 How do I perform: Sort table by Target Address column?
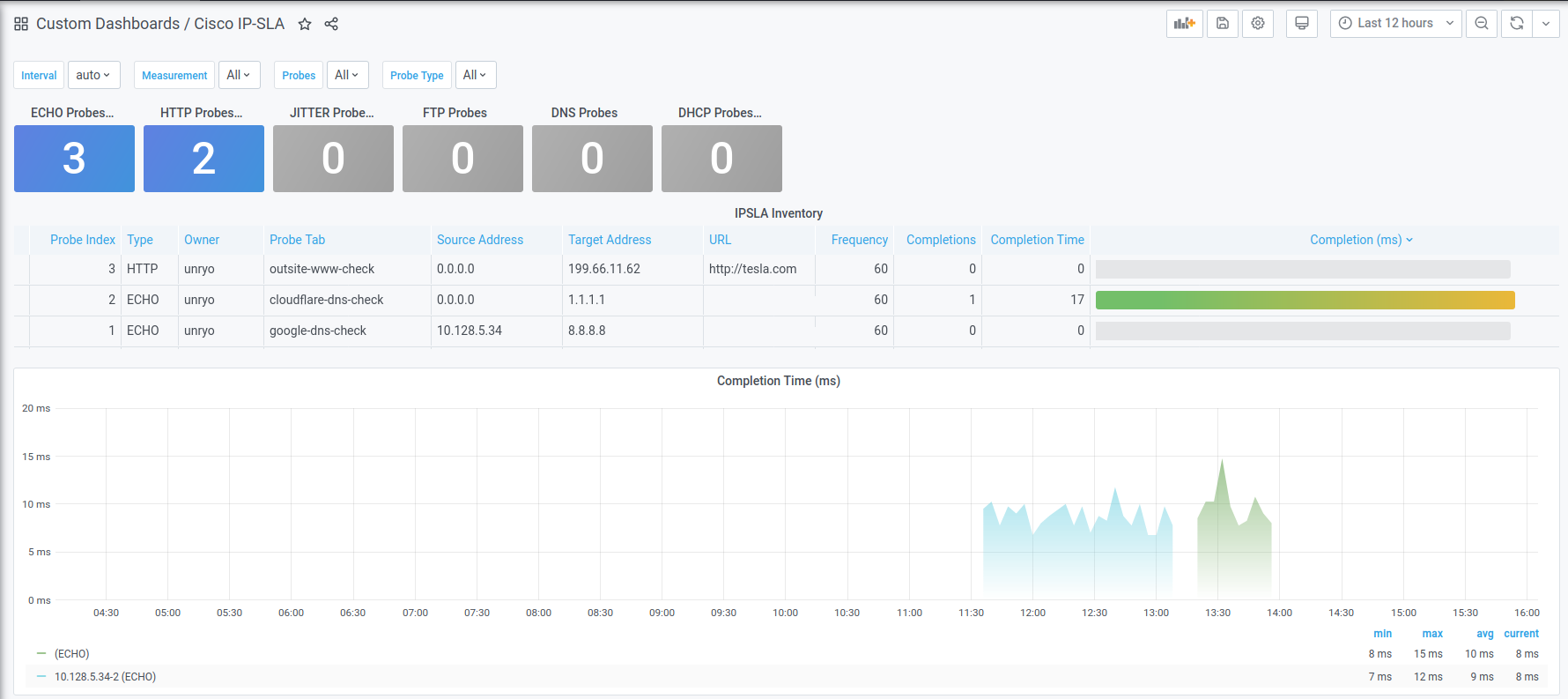(610, 240)
